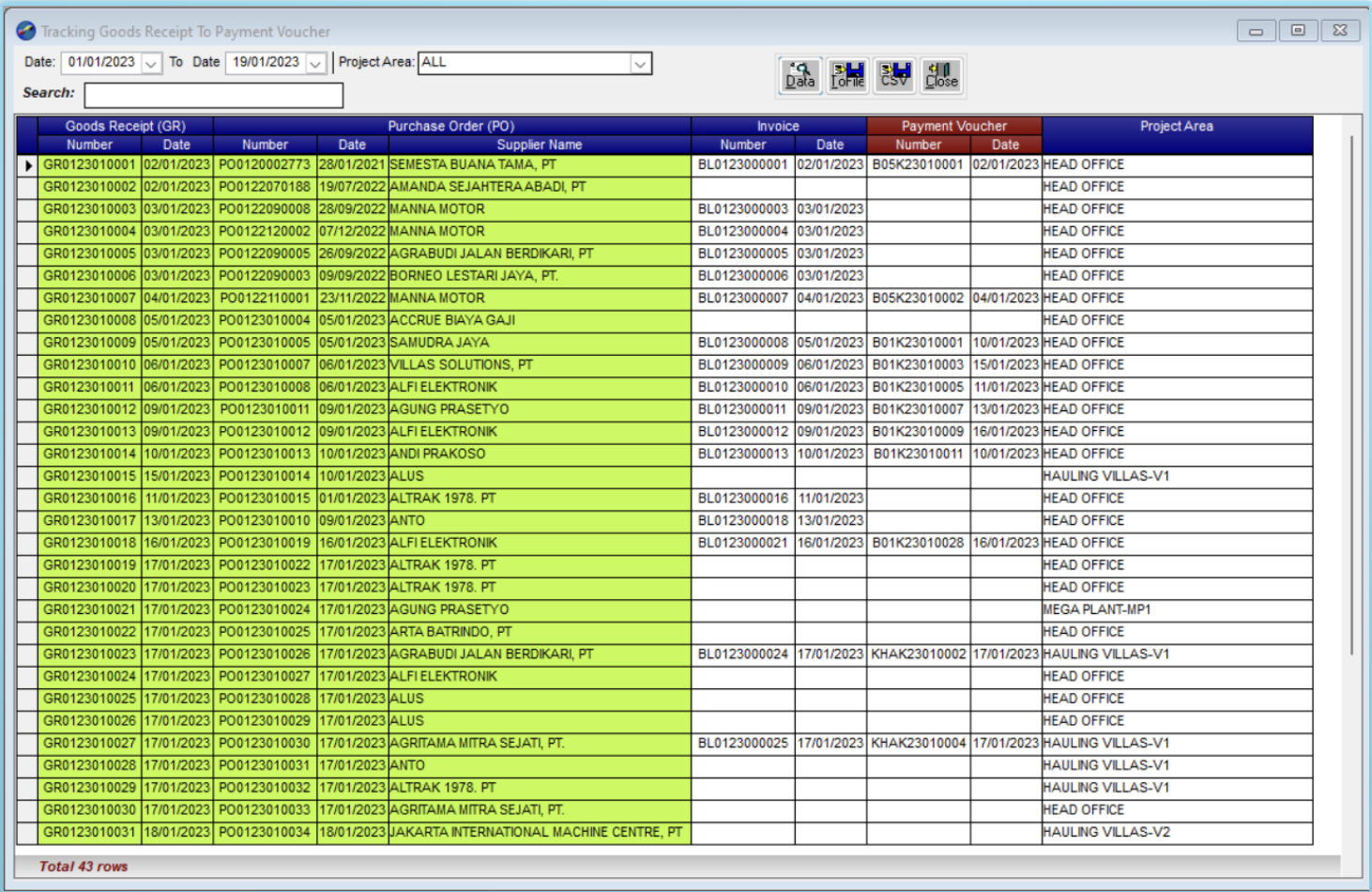Screen dimensions: 1372x892
Task: Click the Goods Receipt (GR) column group header
Action: 126,126
